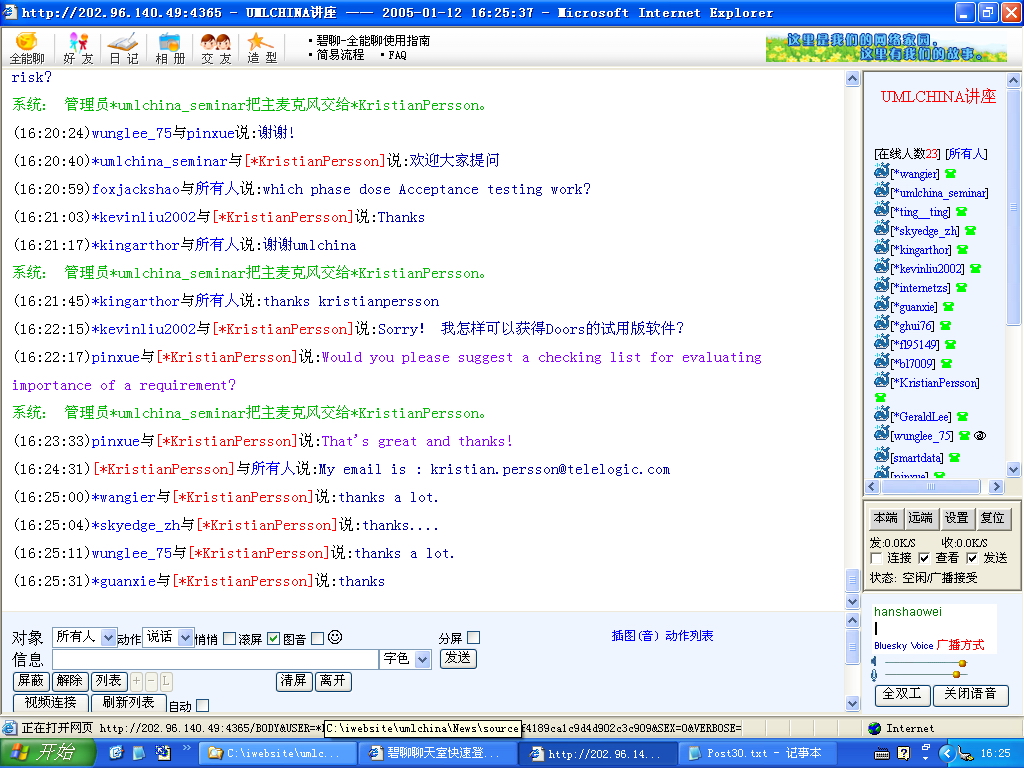Toggle the 悄悄 whisper checkbox
This screenshot has width=1024, height=768.
(x=229, y=639)
